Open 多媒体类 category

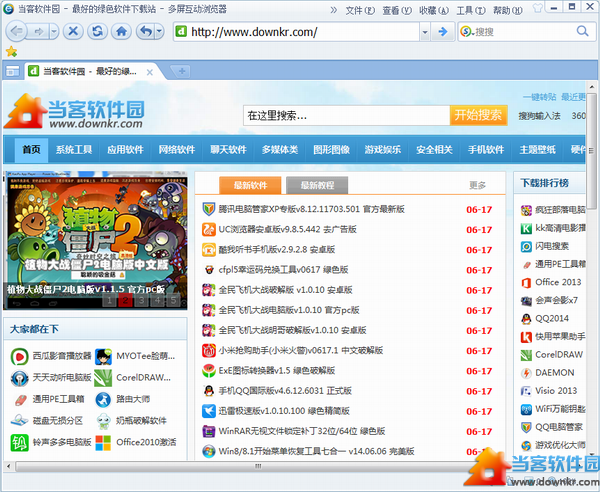[x=280, y=150]
